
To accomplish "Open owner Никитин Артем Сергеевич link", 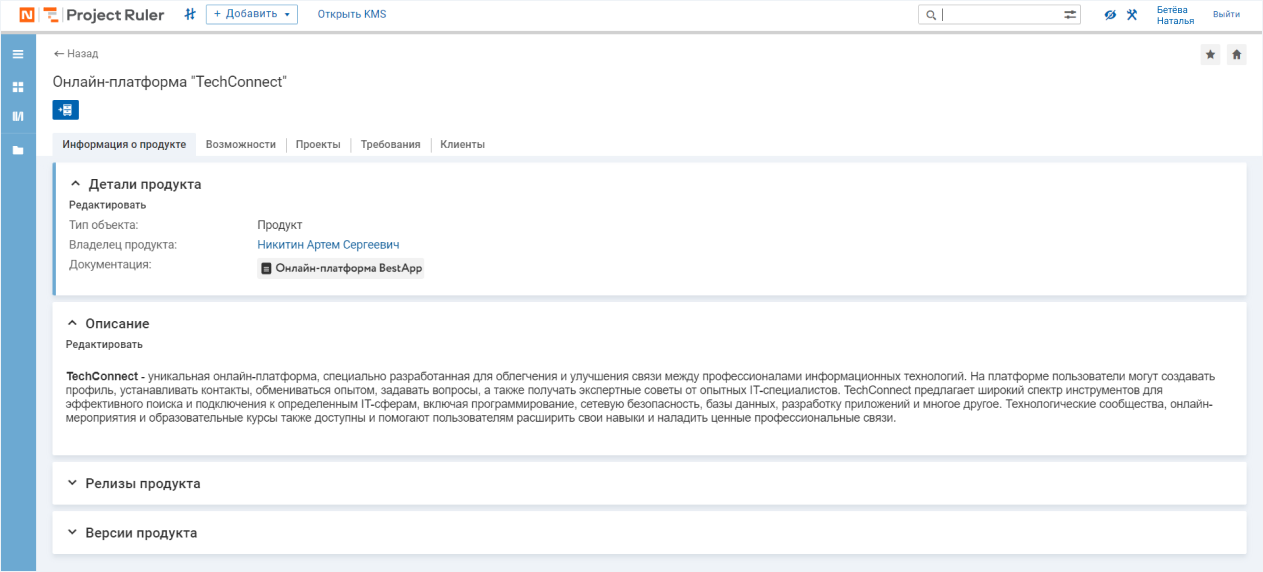I will pyautogui.click(x=328, y=244).
